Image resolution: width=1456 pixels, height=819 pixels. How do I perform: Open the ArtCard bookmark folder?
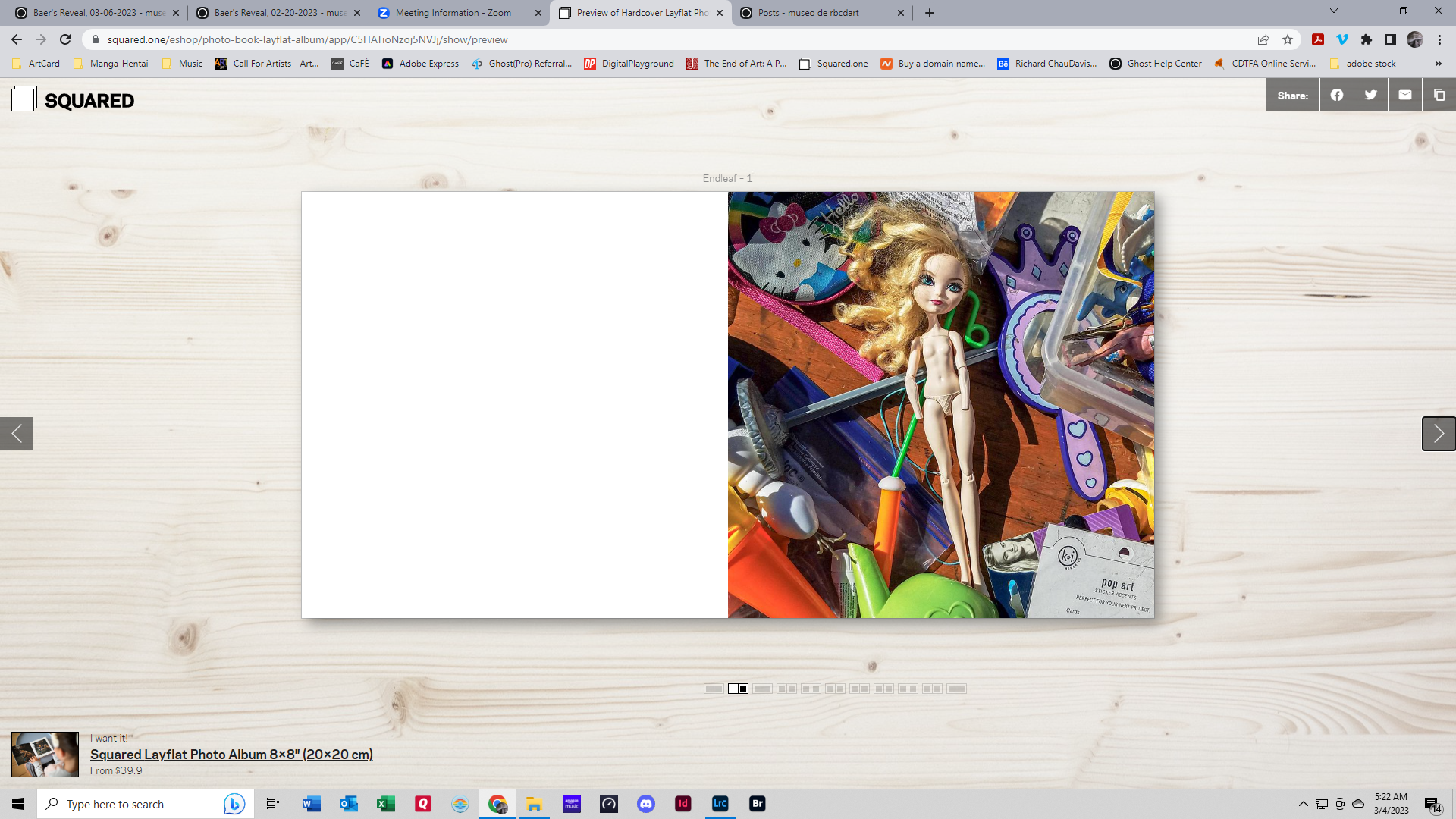click(x=36, y=64)
